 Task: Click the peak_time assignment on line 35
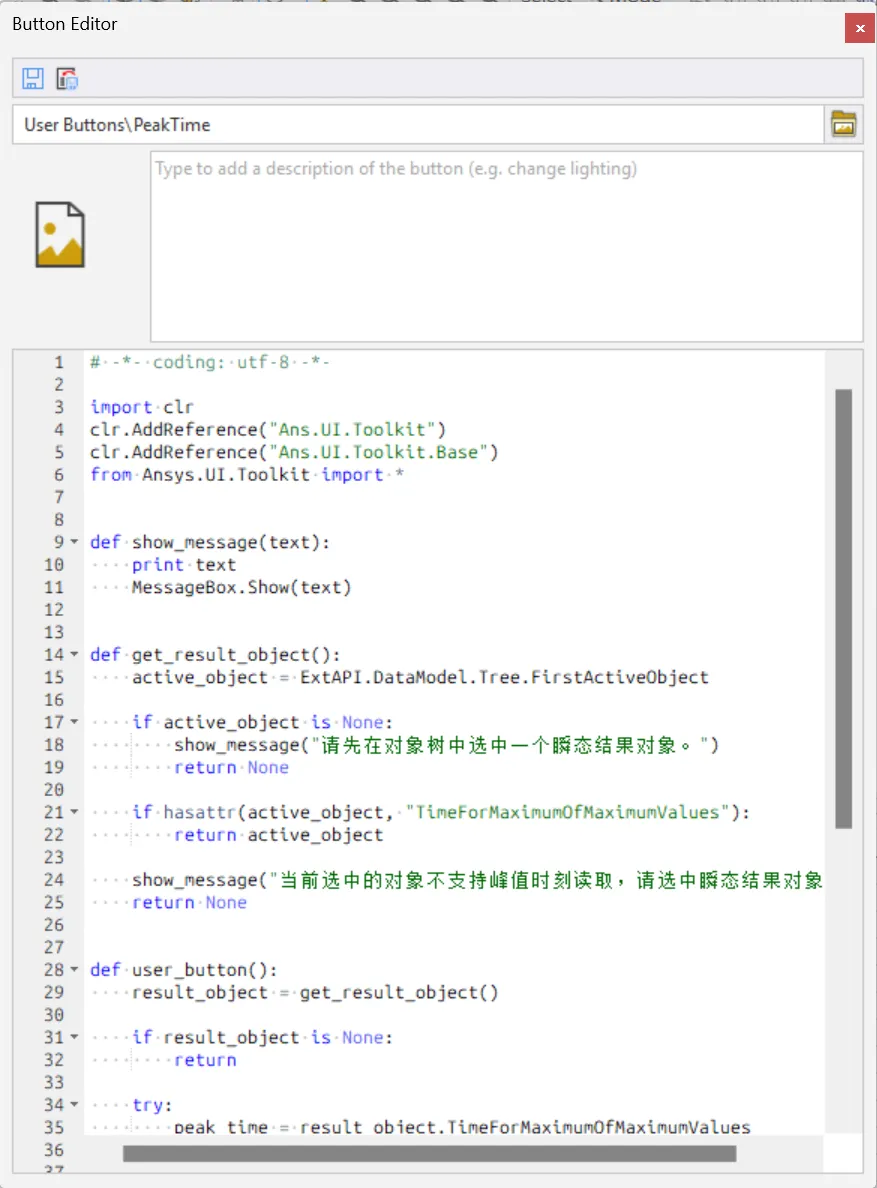click(462, 1127)
